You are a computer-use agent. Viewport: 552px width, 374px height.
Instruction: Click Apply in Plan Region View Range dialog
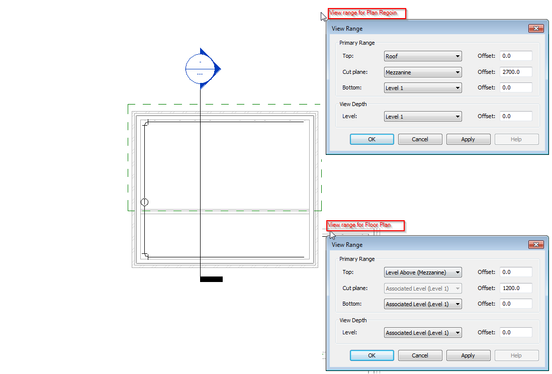pyautogui.click(x=468, y=139)
